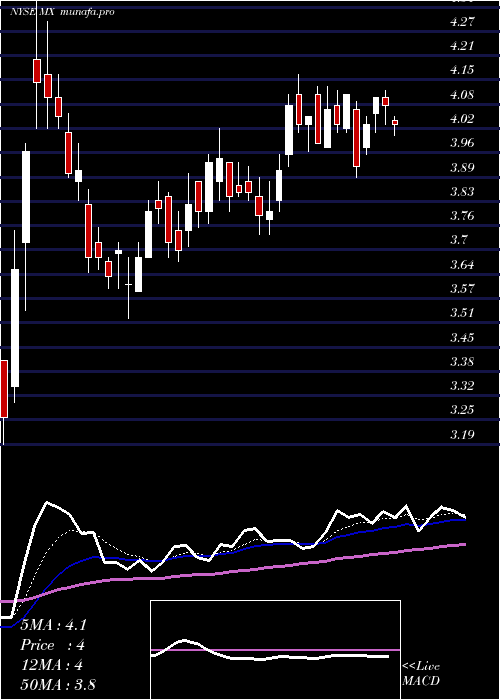Select the 3.57 price axis label
The height and width of the screenshot is (700, 500).
462,288
